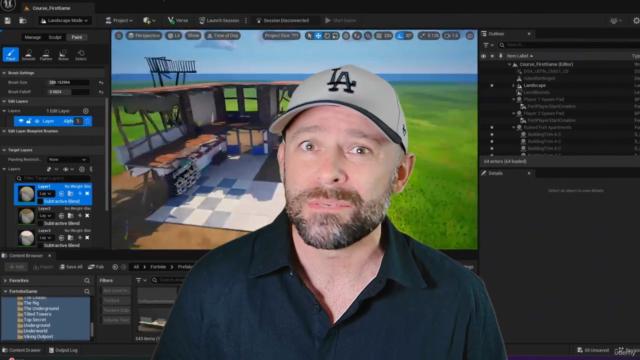
Task: Toggle camera speed icon in viewport
Action: point(451,36)
